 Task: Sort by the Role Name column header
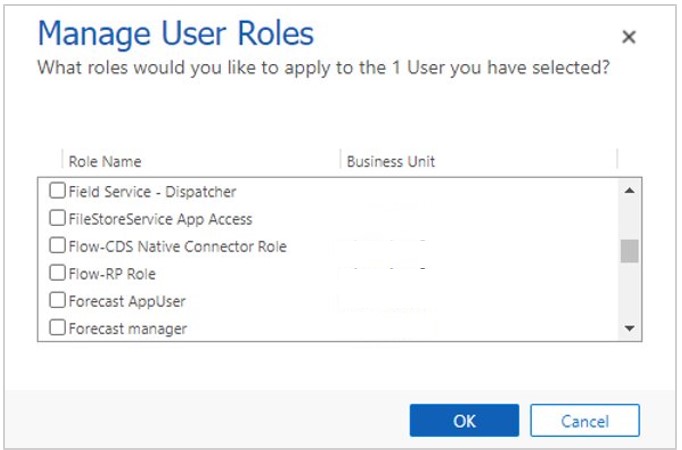[x=105, y=161]
